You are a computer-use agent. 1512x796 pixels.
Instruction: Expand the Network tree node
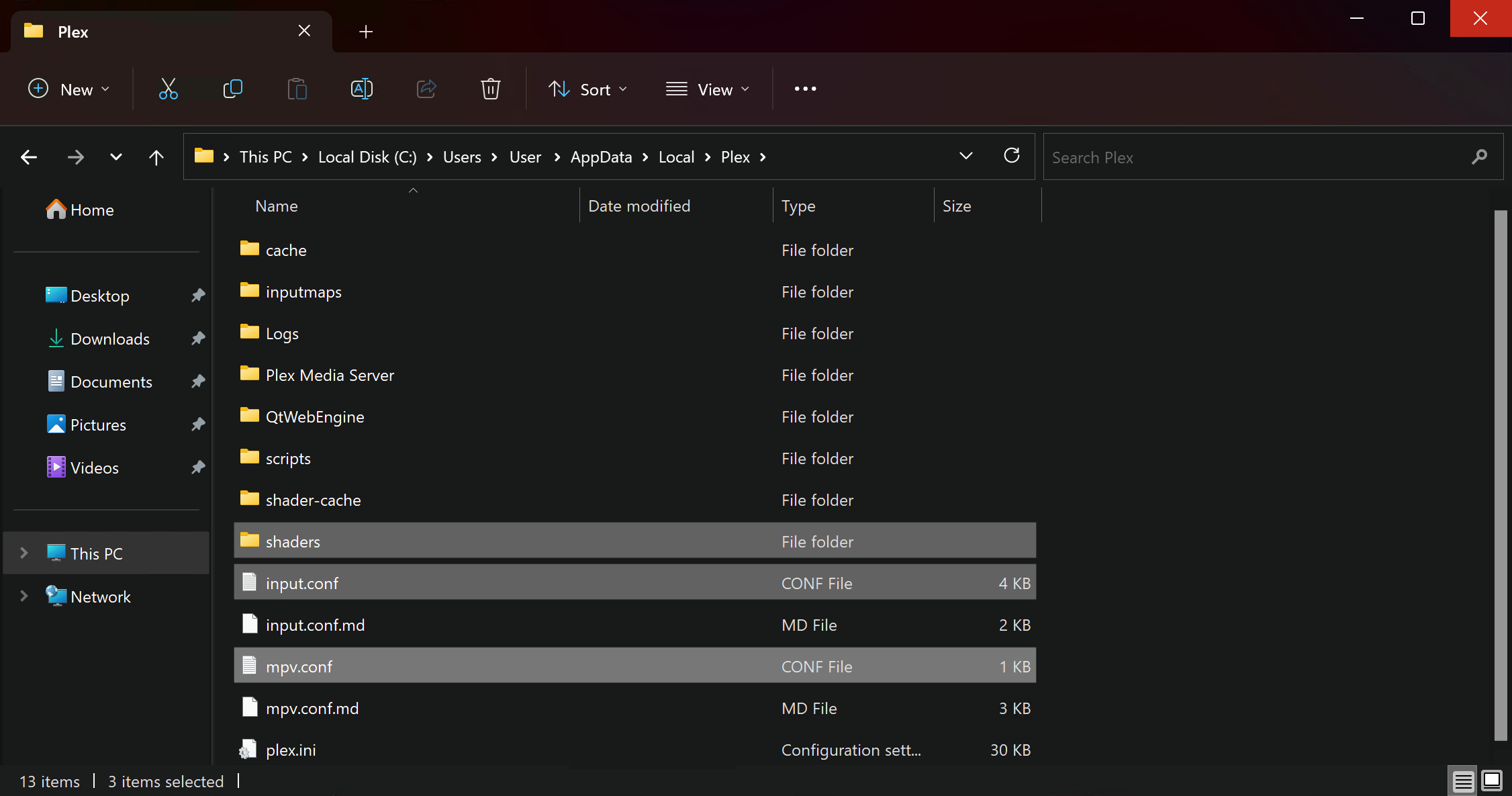pos(24,596)
